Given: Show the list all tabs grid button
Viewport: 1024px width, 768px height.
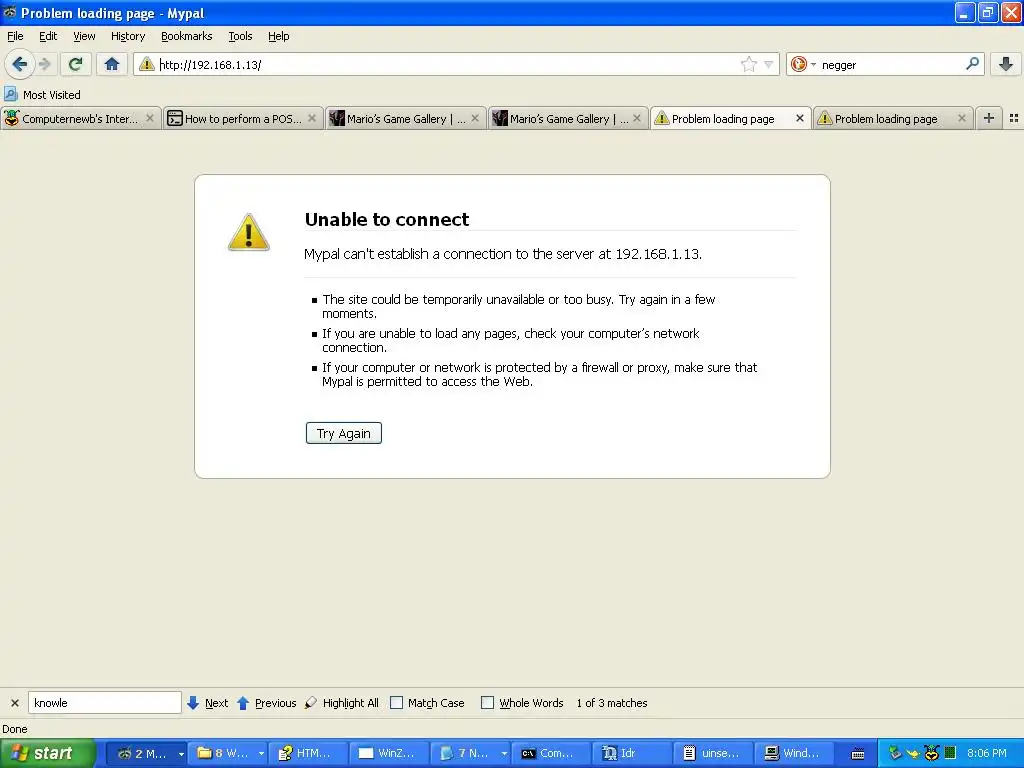Looking at the screenshot, I should pos(1014,118).
